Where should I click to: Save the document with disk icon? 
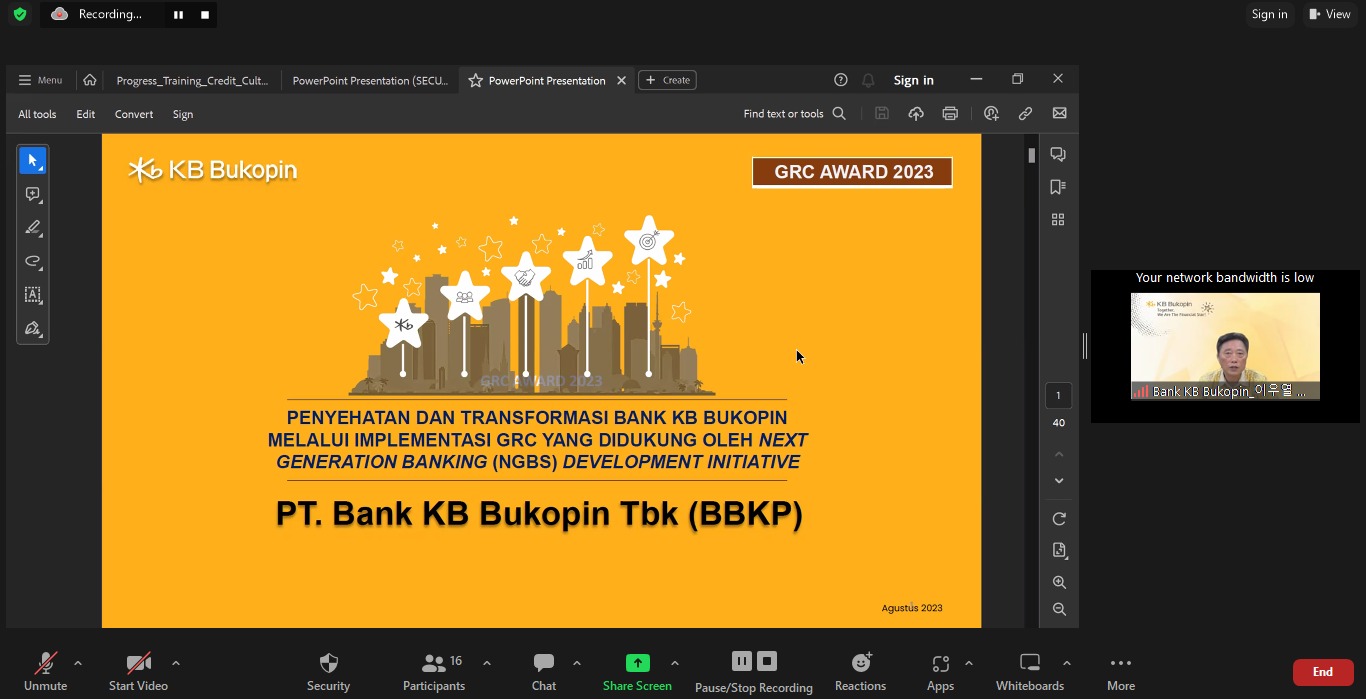coord(882,114)
